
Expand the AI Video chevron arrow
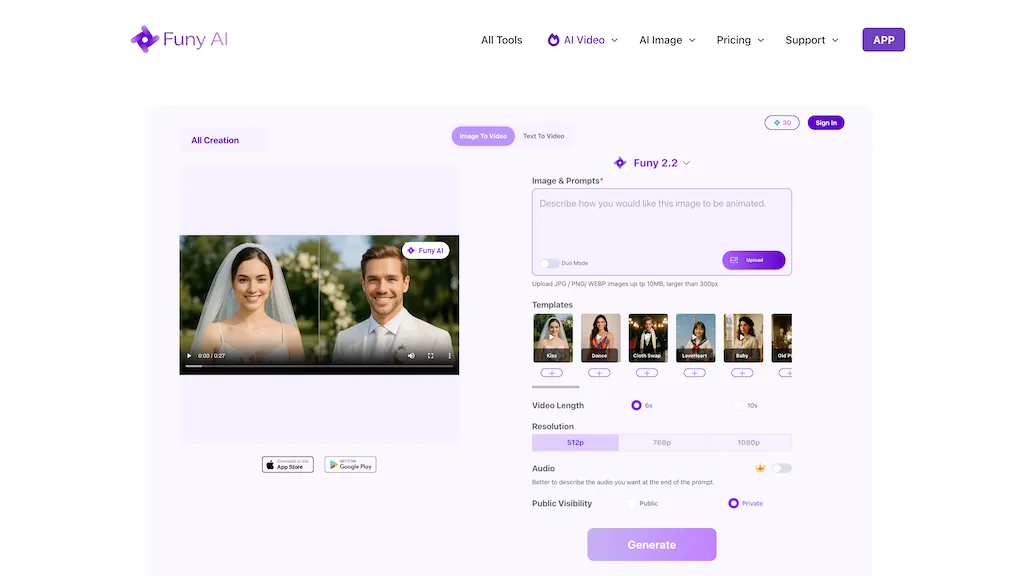click(615, 40)
